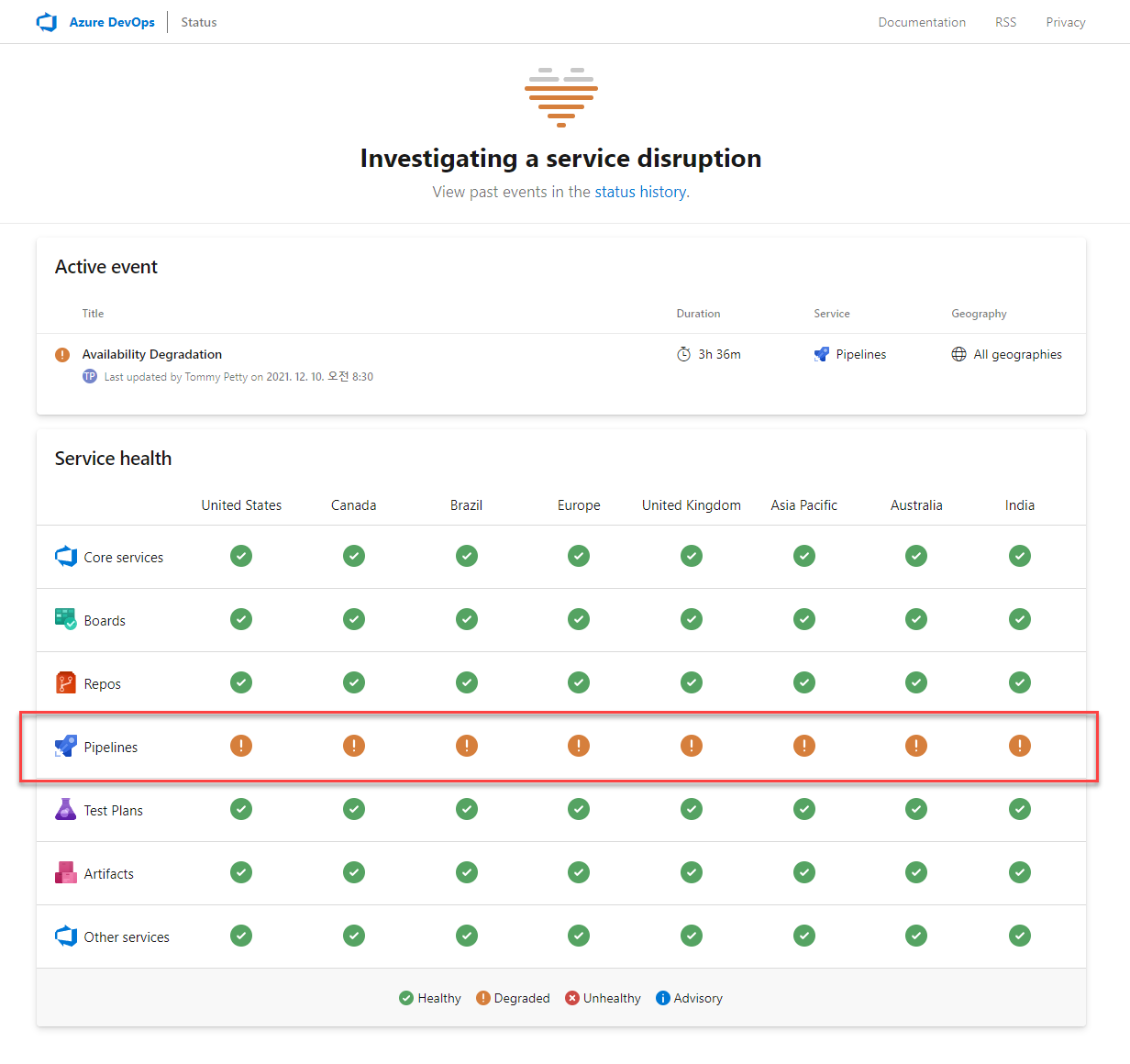The image size is (1130, 1064).
Task: Click the Core services healthy status for Europe
Action: coord(579,556)
